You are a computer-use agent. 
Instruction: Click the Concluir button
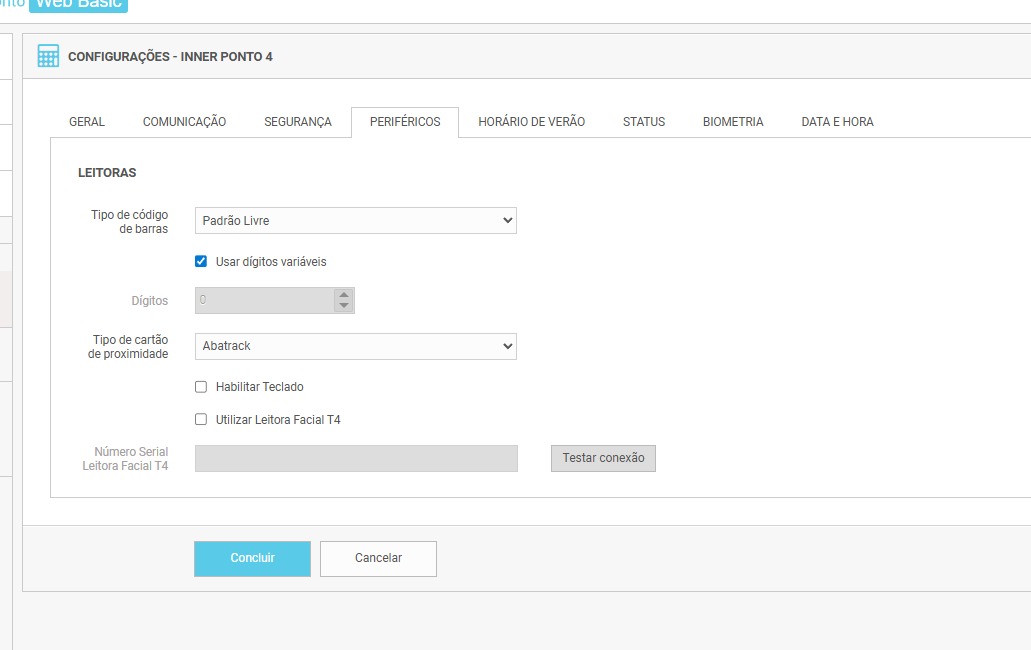click(x=252, y=559)
